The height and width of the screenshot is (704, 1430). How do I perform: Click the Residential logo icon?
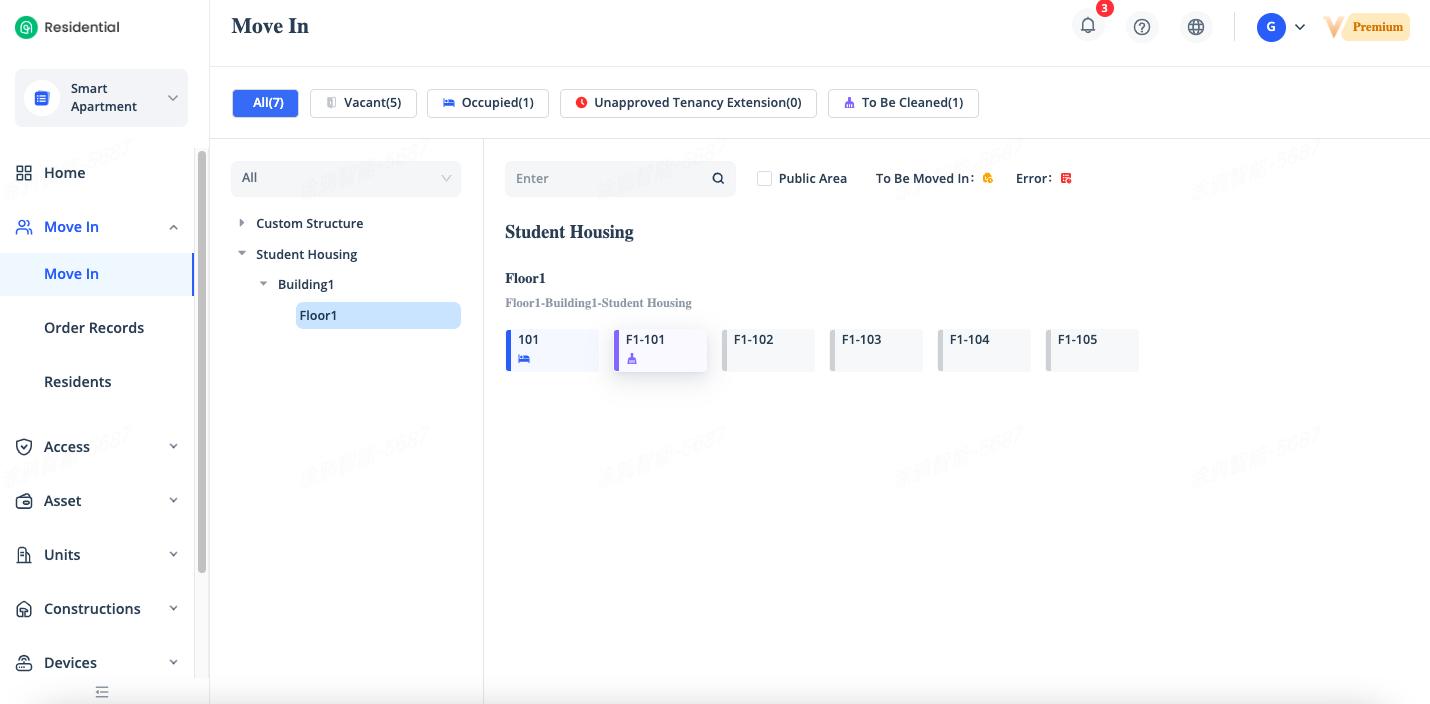point(26,28)
